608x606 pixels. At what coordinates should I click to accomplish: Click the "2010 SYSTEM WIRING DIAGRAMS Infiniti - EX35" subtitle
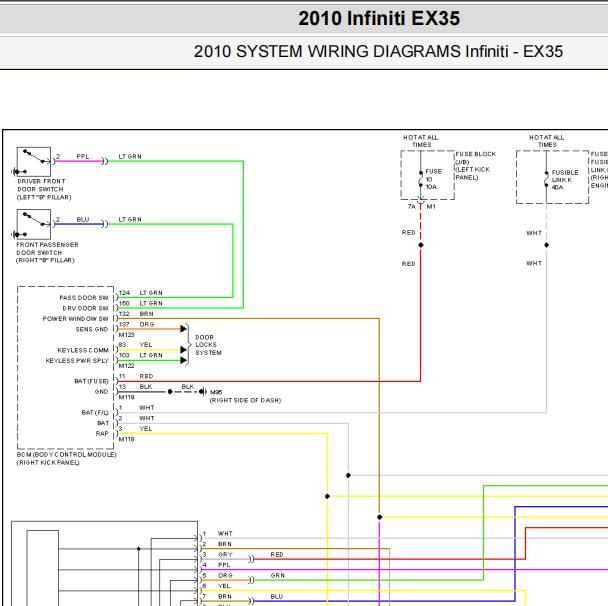coord(378,51)
